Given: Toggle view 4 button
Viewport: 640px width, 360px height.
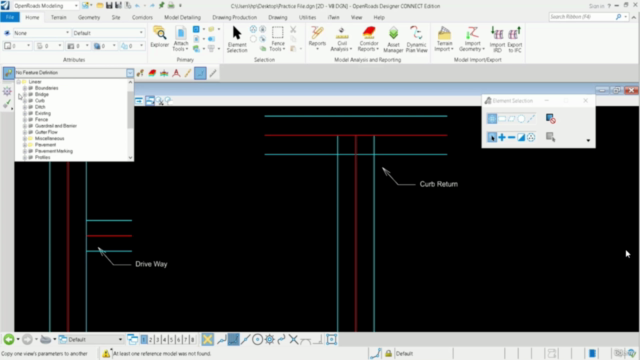Looking at the screenshot, I should (x=164, y=339).
